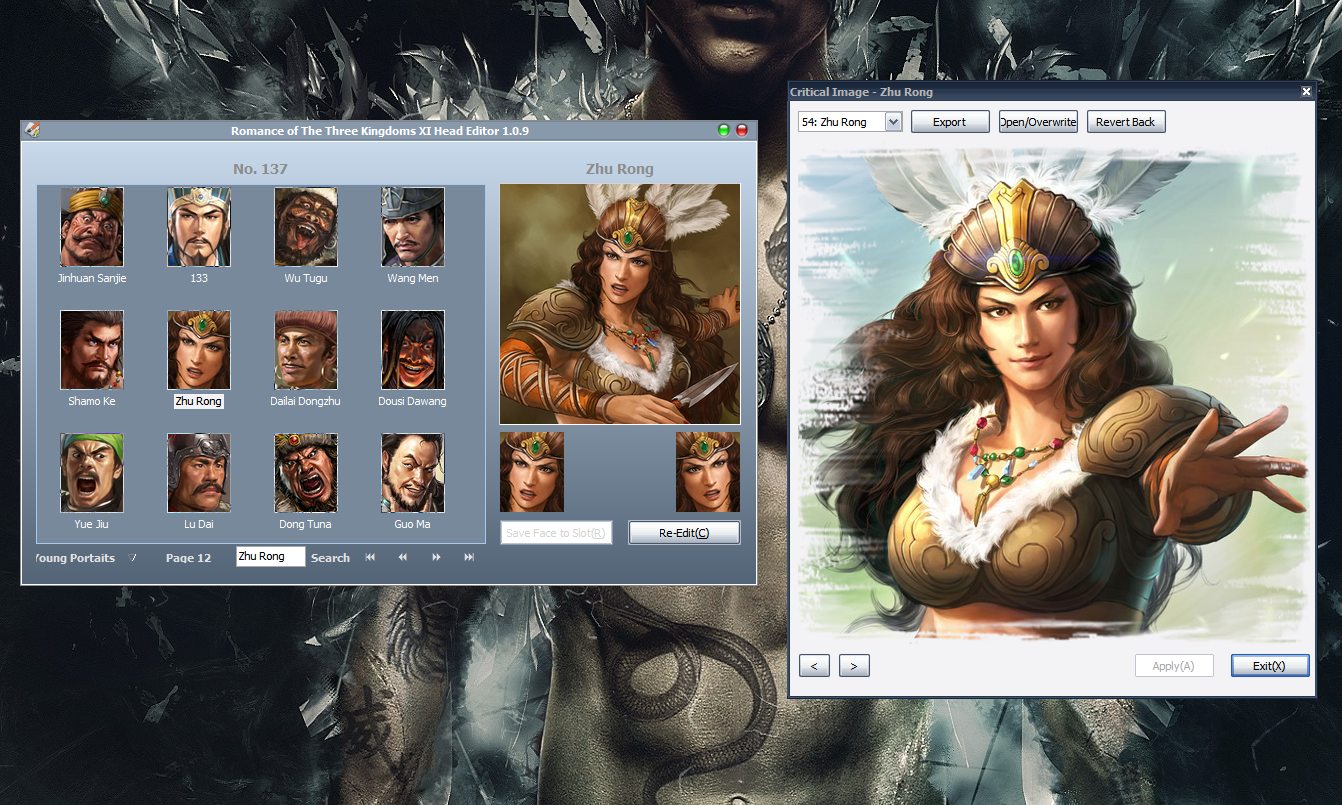Select the Jinhuan Sanjie portrait thumbnail
This screenshot has height=805, width=1342.
tap(92, 227)
